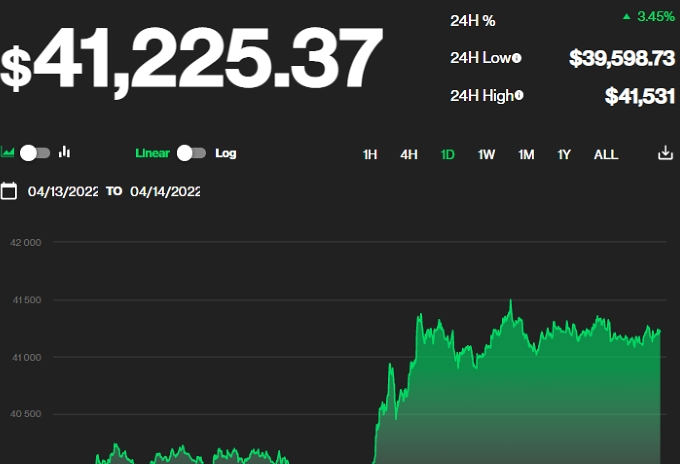Click the area chart icon

point(7,152)
